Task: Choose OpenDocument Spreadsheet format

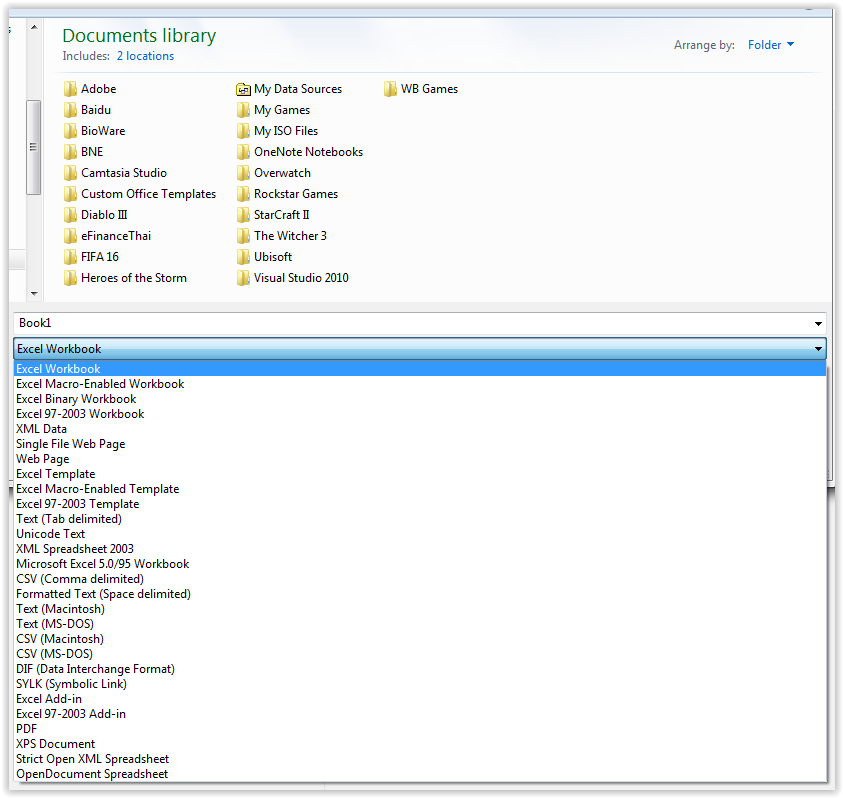Action: click(419, 774)
